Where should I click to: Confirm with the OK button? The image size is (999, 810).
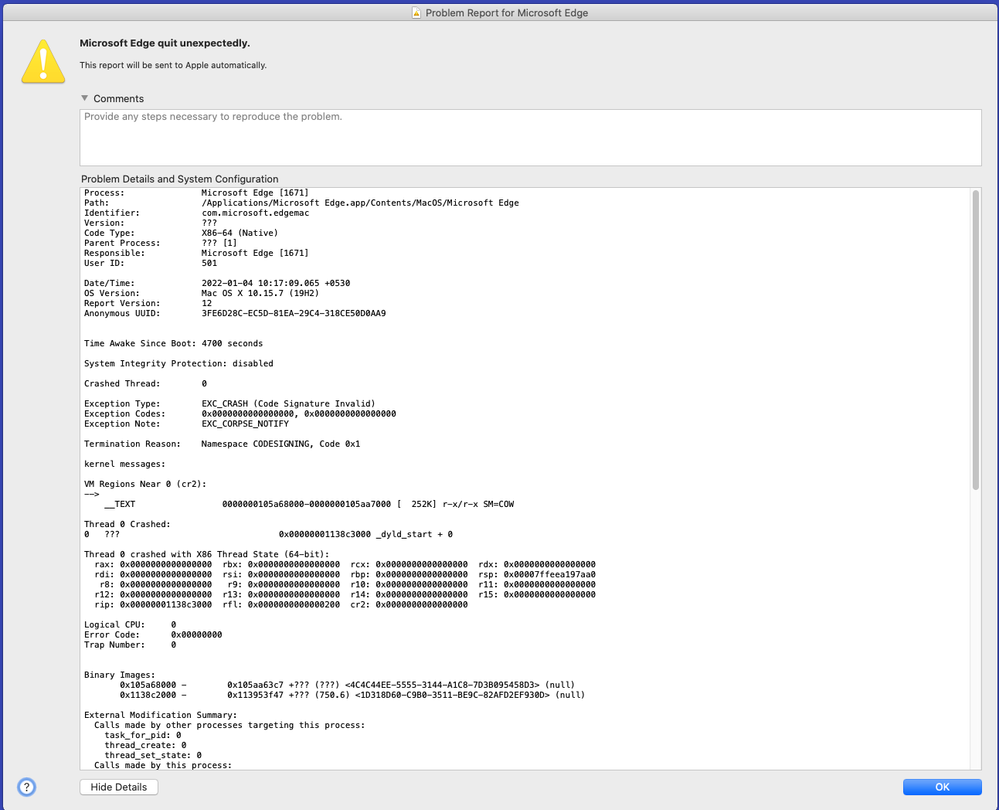coord(942,787)
